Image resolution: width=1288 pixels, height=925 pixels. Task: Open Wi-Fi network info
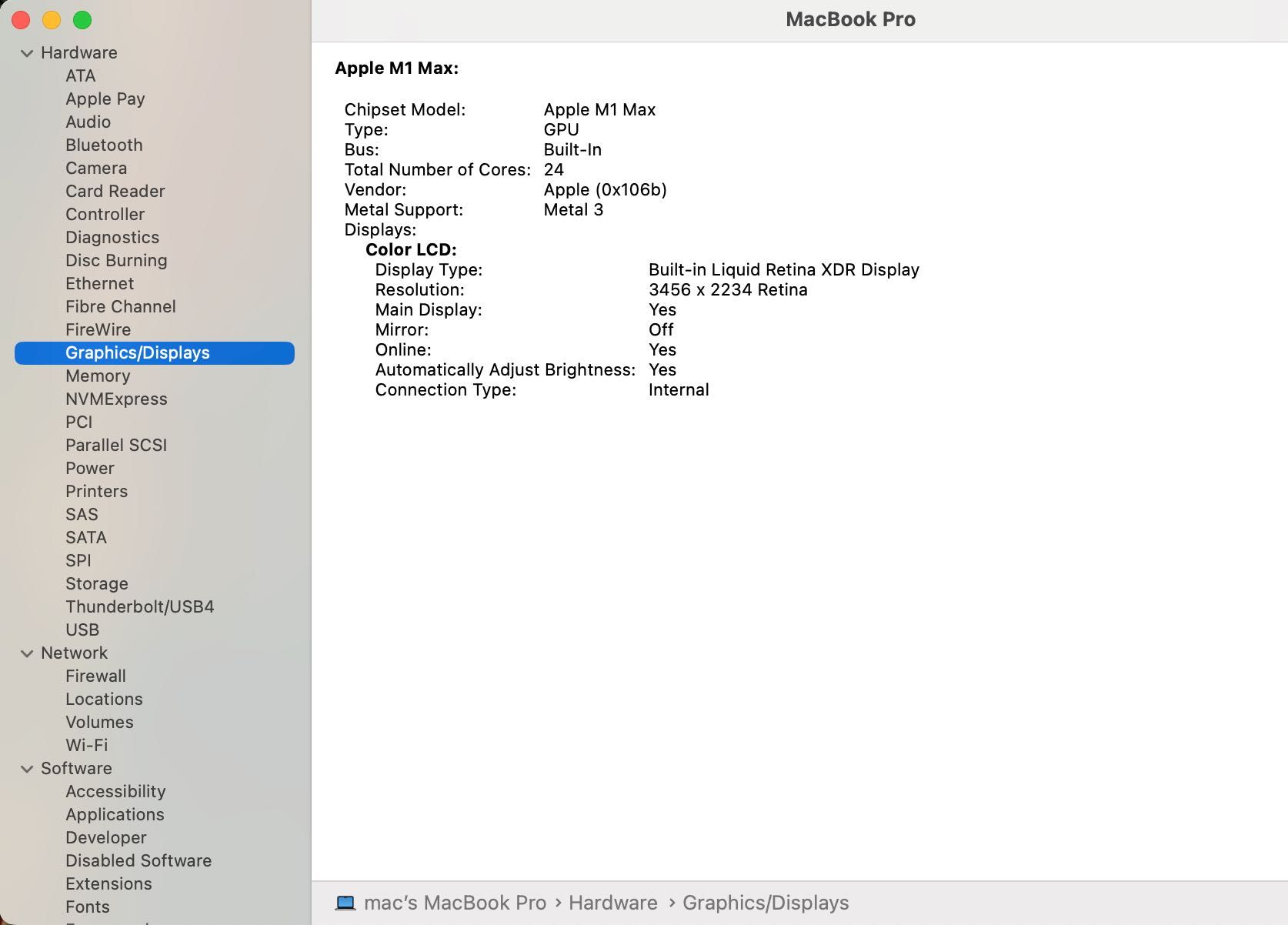coord(87,745)
